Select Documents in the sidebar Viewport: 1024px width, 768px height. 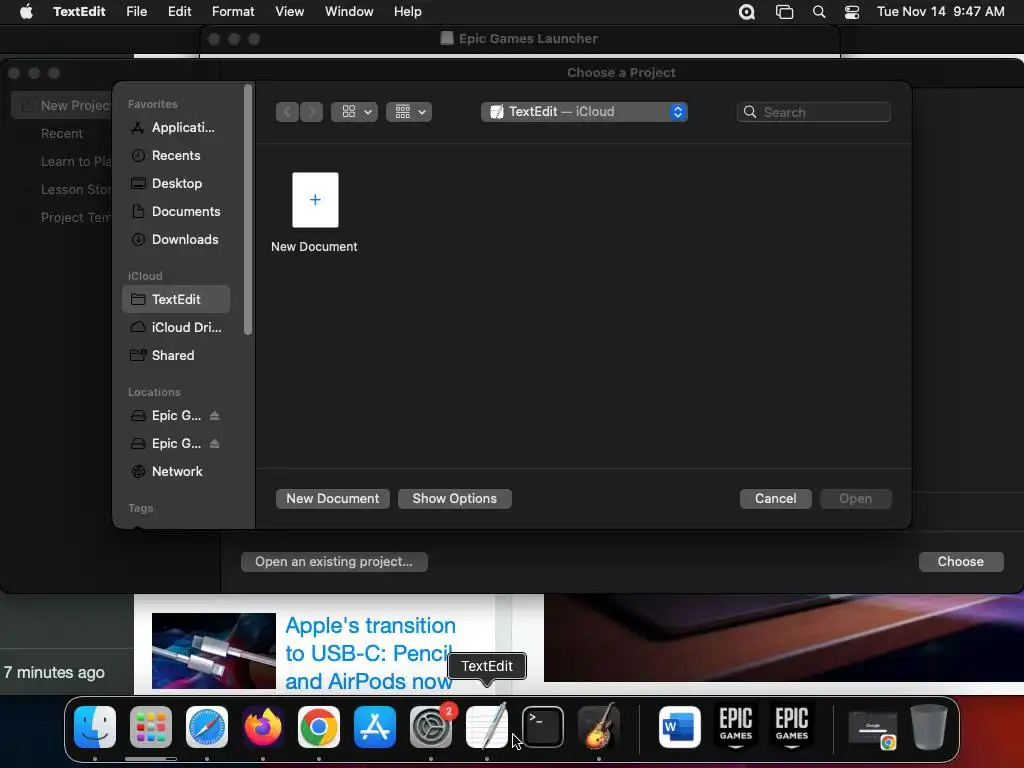point(176,212)
